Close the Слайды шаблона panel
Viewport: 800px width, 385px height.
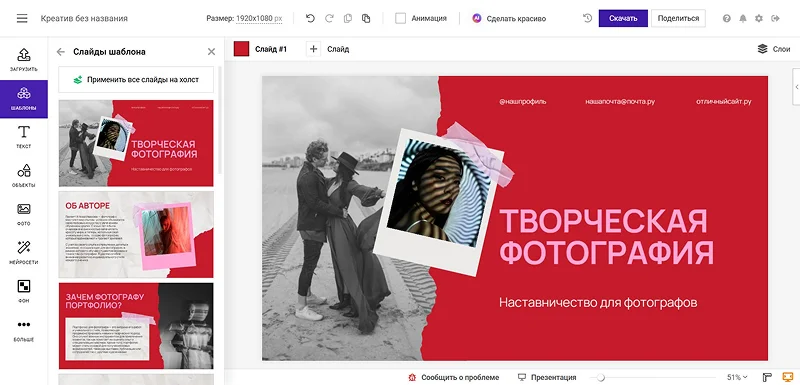coord(211,52)
